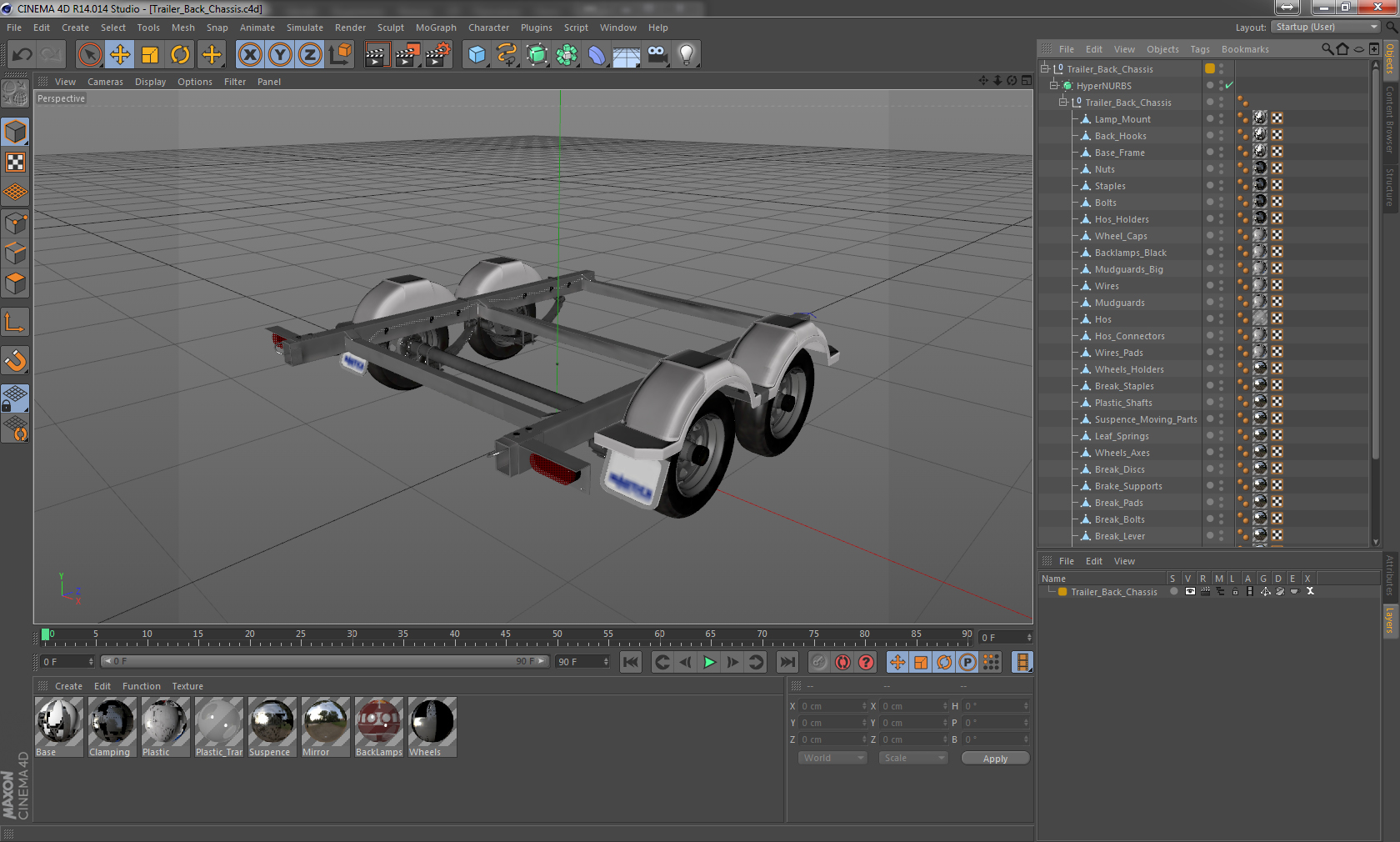1400x842 pixels.
Task: Open render settings icon
Action: coord(437,55)
